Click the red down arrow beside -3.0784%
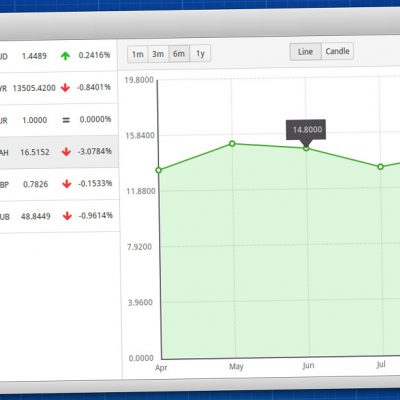 tap(66, 152)
